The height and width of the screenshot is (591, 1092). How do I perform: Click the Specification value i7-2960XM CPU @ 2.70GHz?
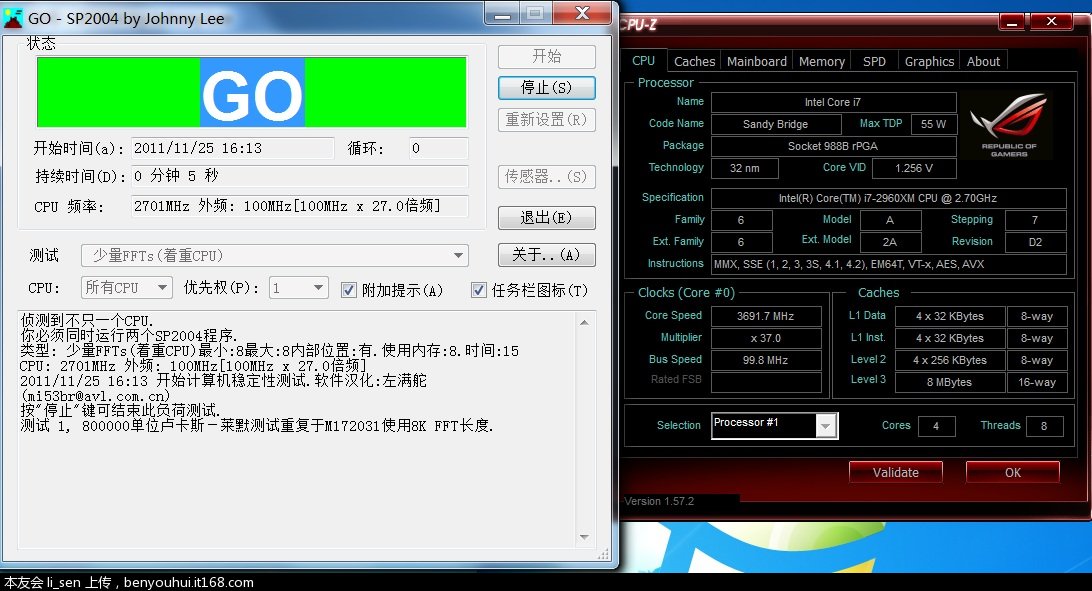click(x=888, y=198)
